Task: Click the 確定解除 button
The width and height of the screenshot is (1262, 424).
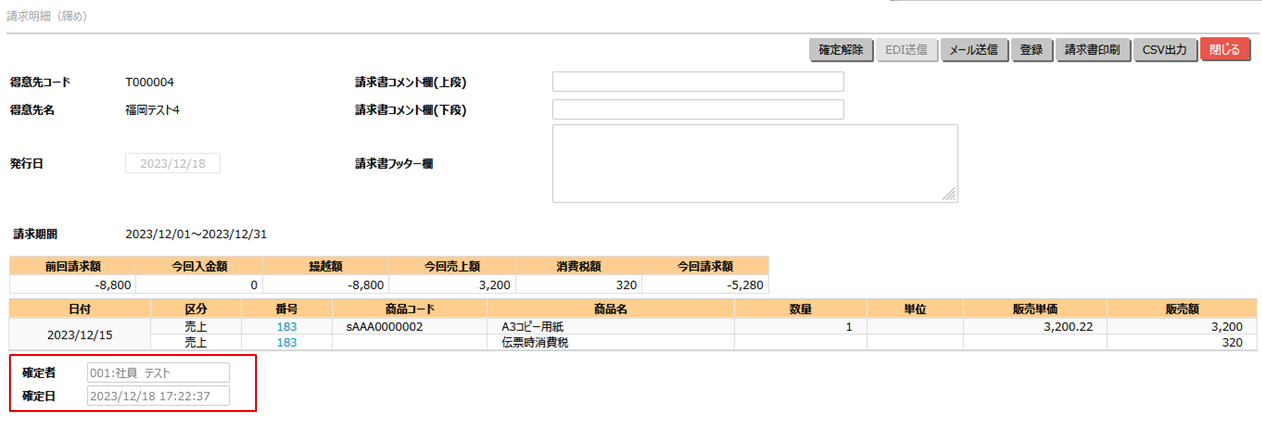Action: (x=840, y=50)
